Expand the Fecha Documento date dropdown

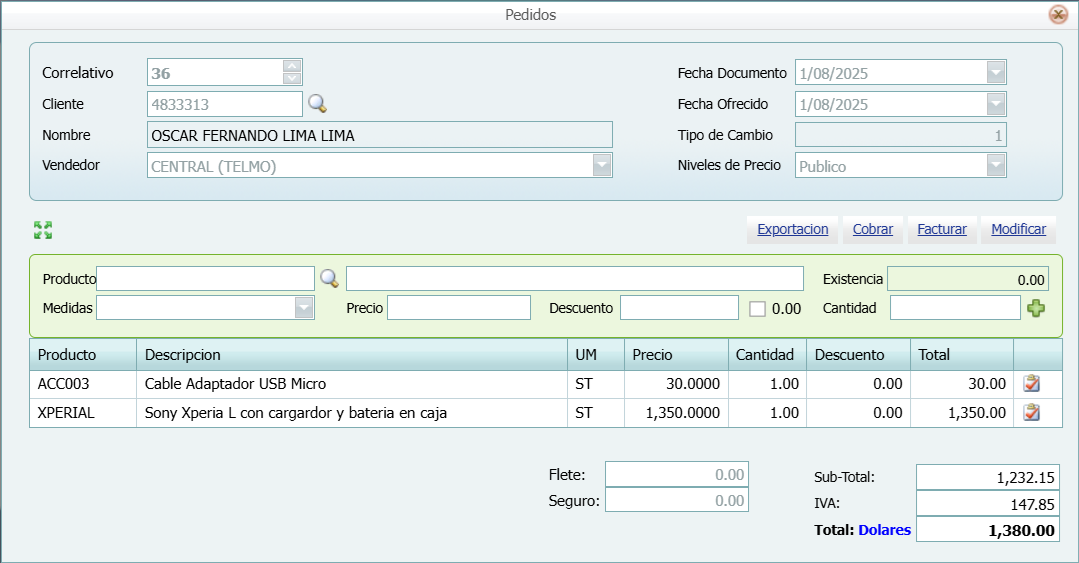tap(995, 73)
